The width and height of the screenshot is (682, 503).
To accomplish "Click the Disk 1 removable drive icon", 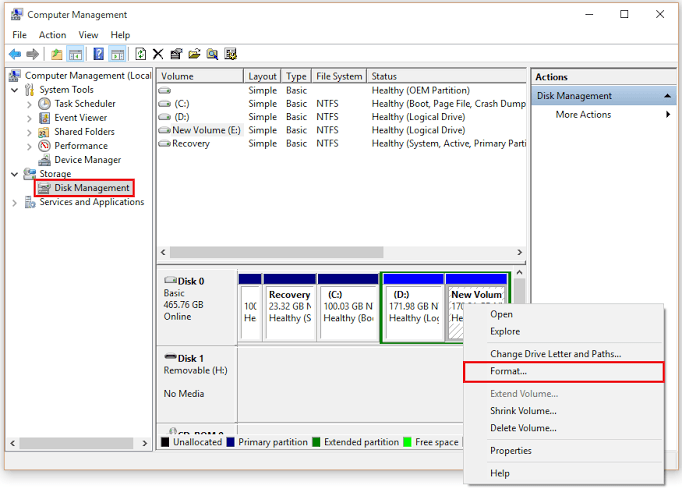I will click(170, 357).
